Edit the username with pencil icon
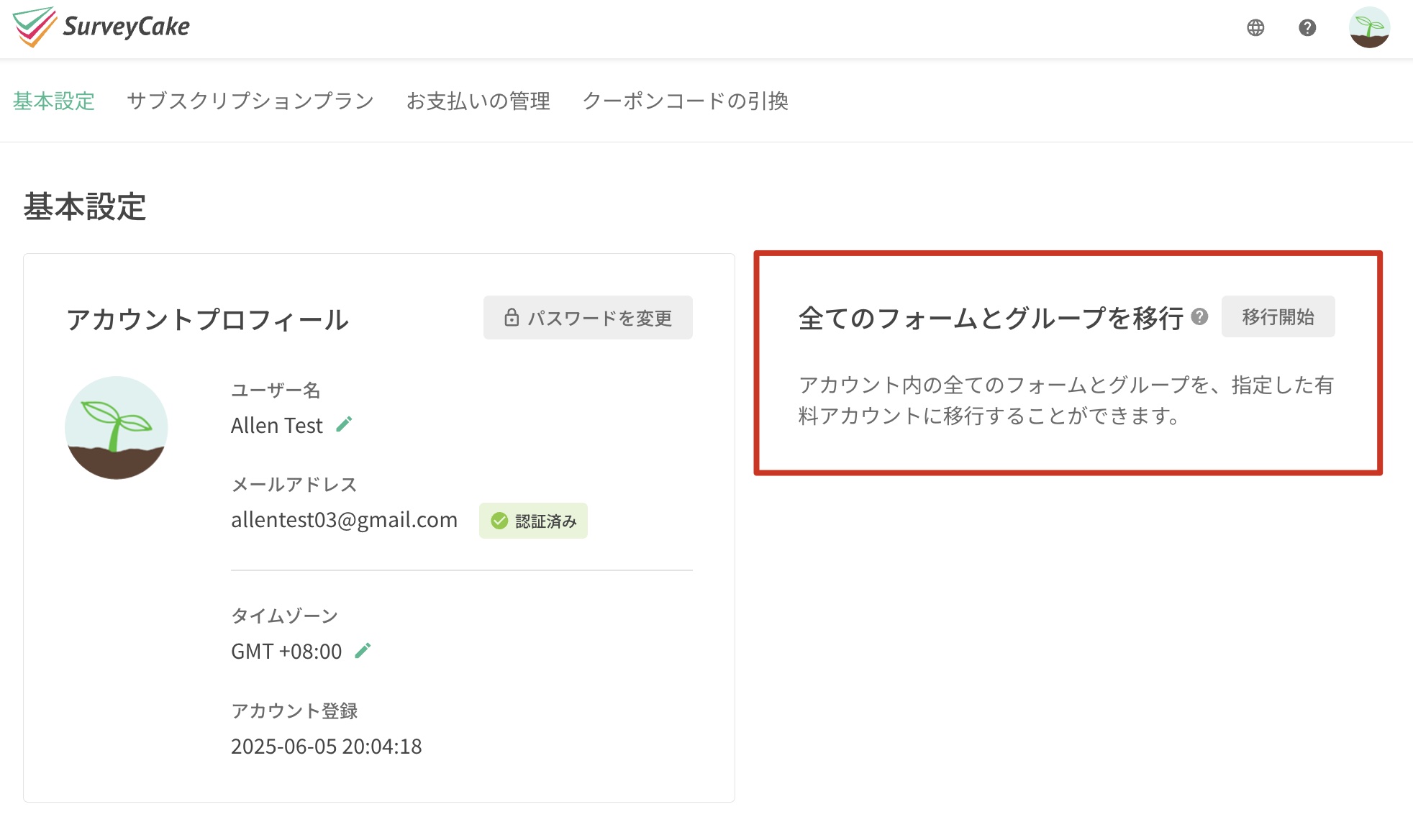 [345, 424]
